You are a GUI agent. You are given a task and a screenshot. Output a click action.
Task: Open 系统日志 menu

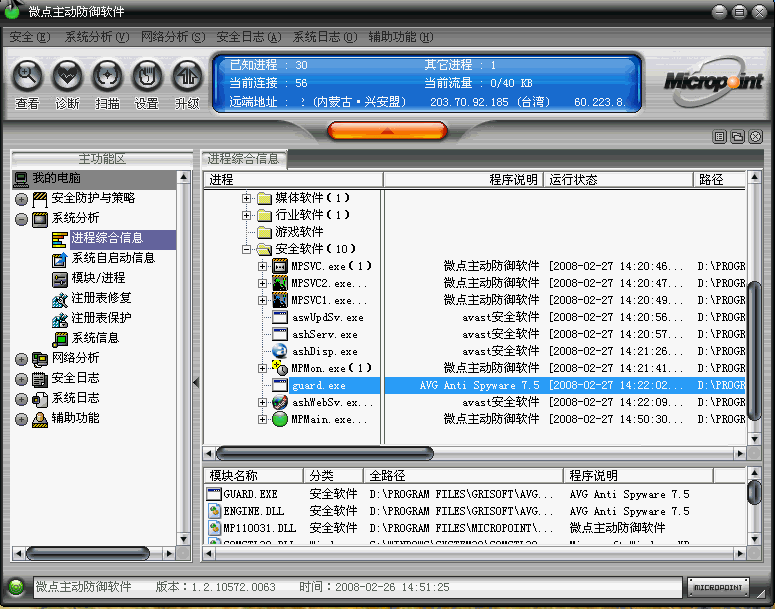point(325,37)
